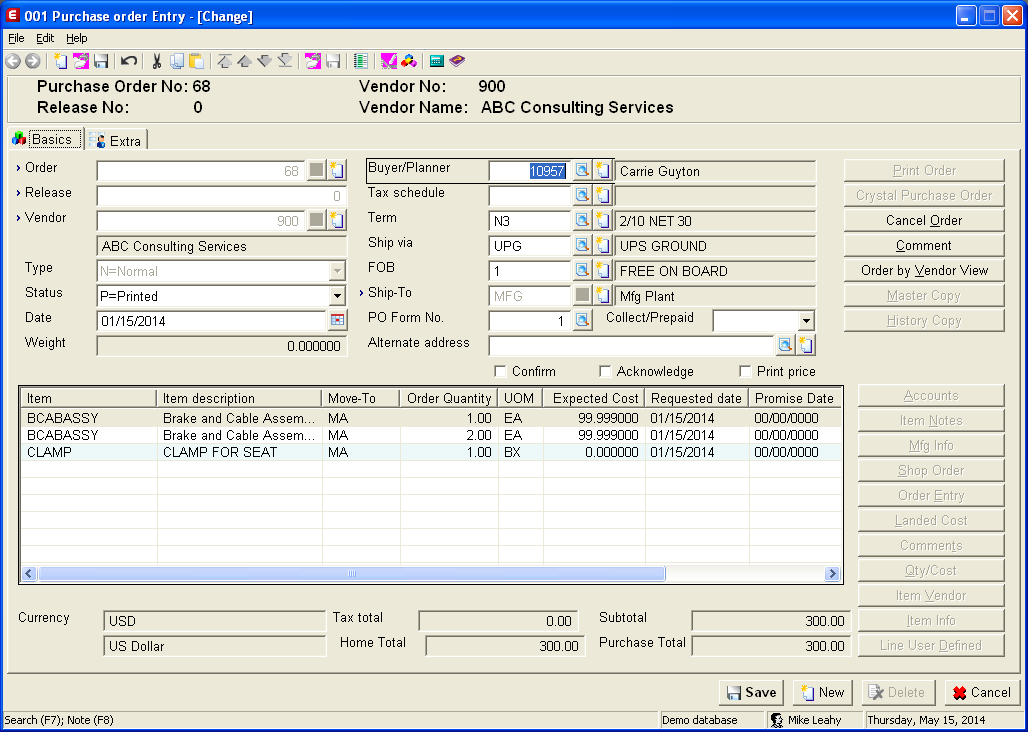Screen dimensions: 1028x732
Task: Open the File menu
Action: pos(16,38)
